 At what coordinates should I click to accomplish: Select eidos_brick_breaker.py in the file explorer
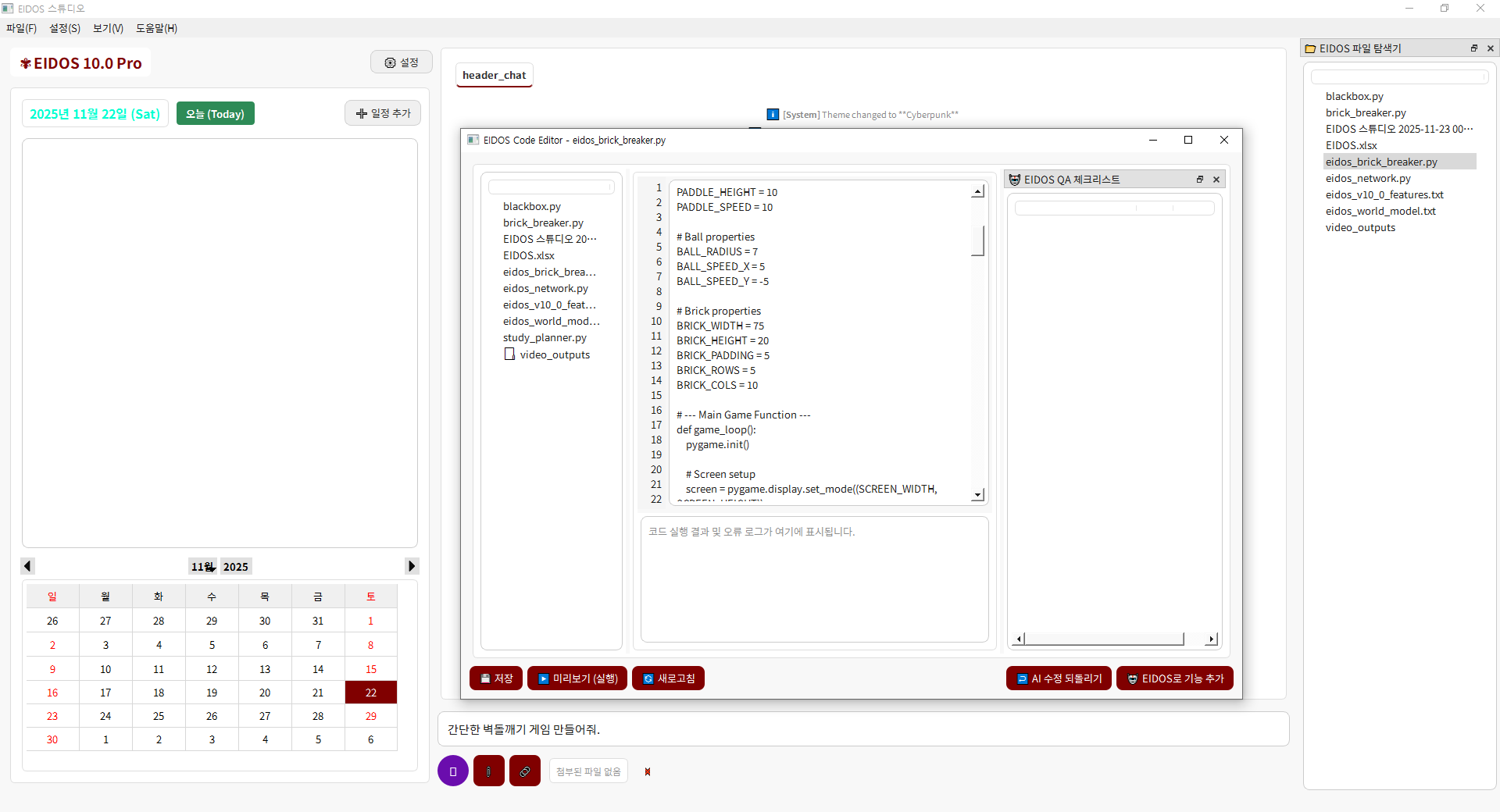[x=1381, y=162]
